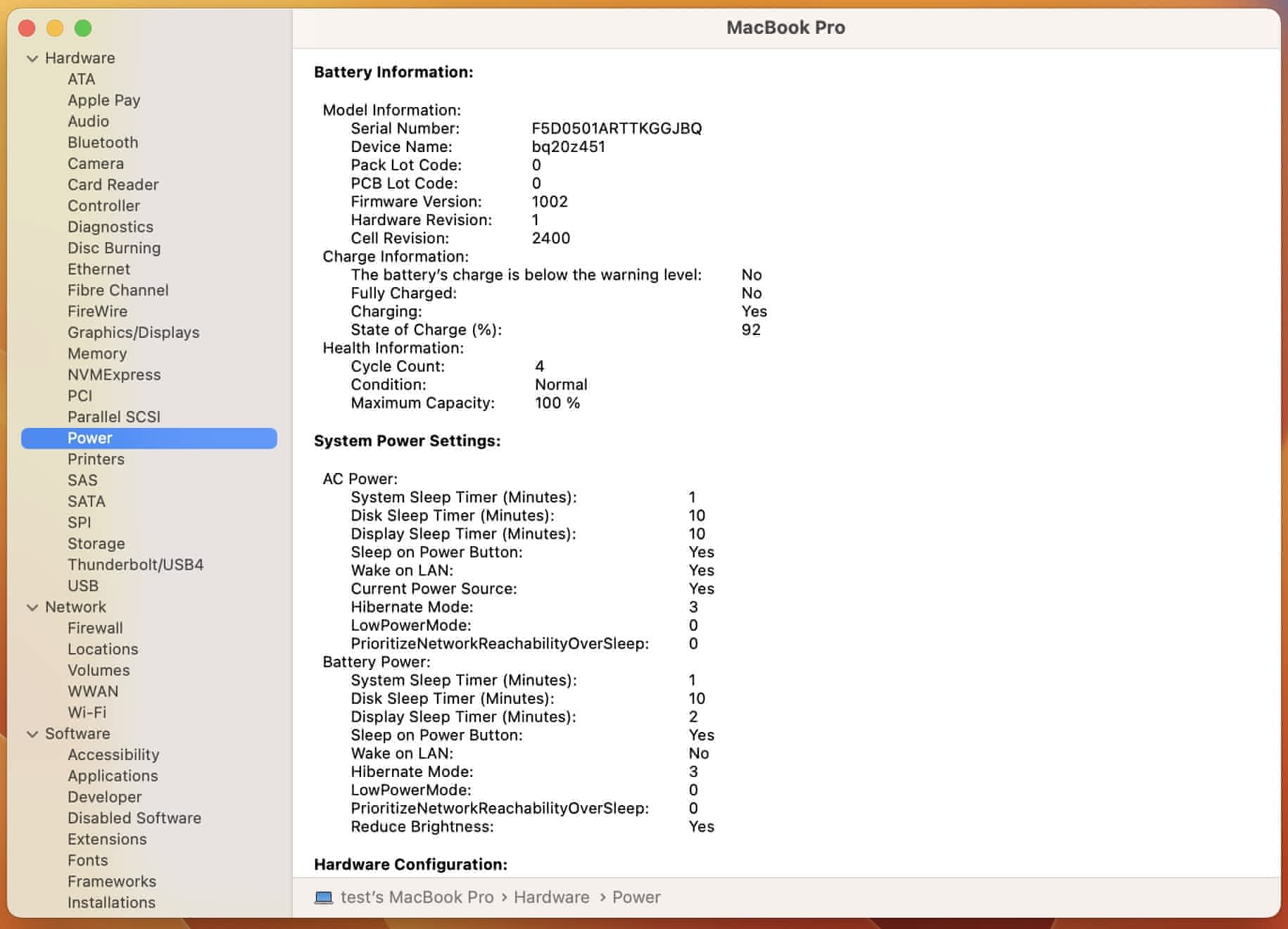
Task: Open Ethernet hardware info
Action: 99,269
